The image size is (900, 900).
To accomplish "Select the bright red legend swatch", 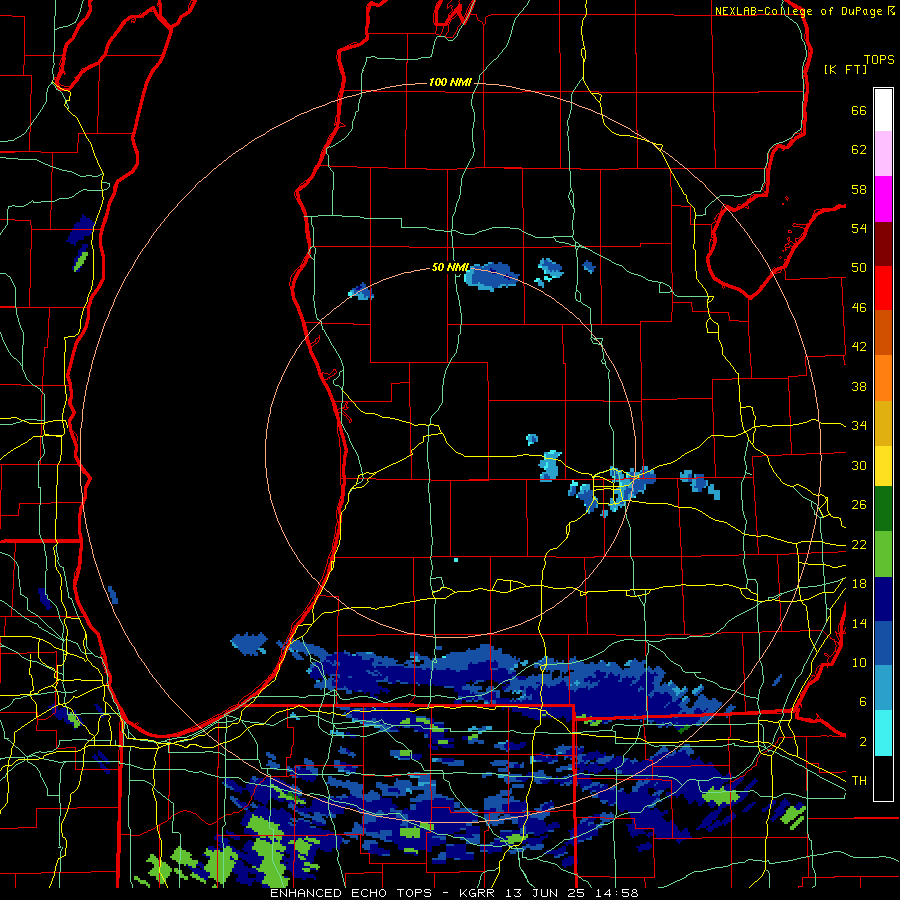I will pos(883,288).
